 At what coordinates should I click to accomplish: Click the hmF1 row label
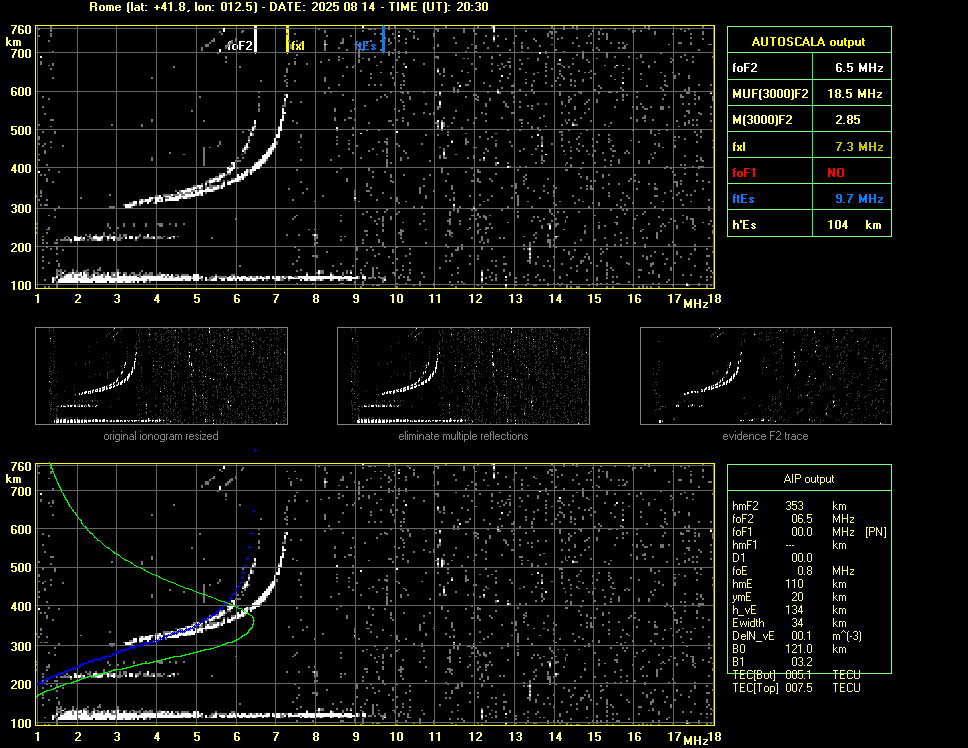[x=745, y=545]
